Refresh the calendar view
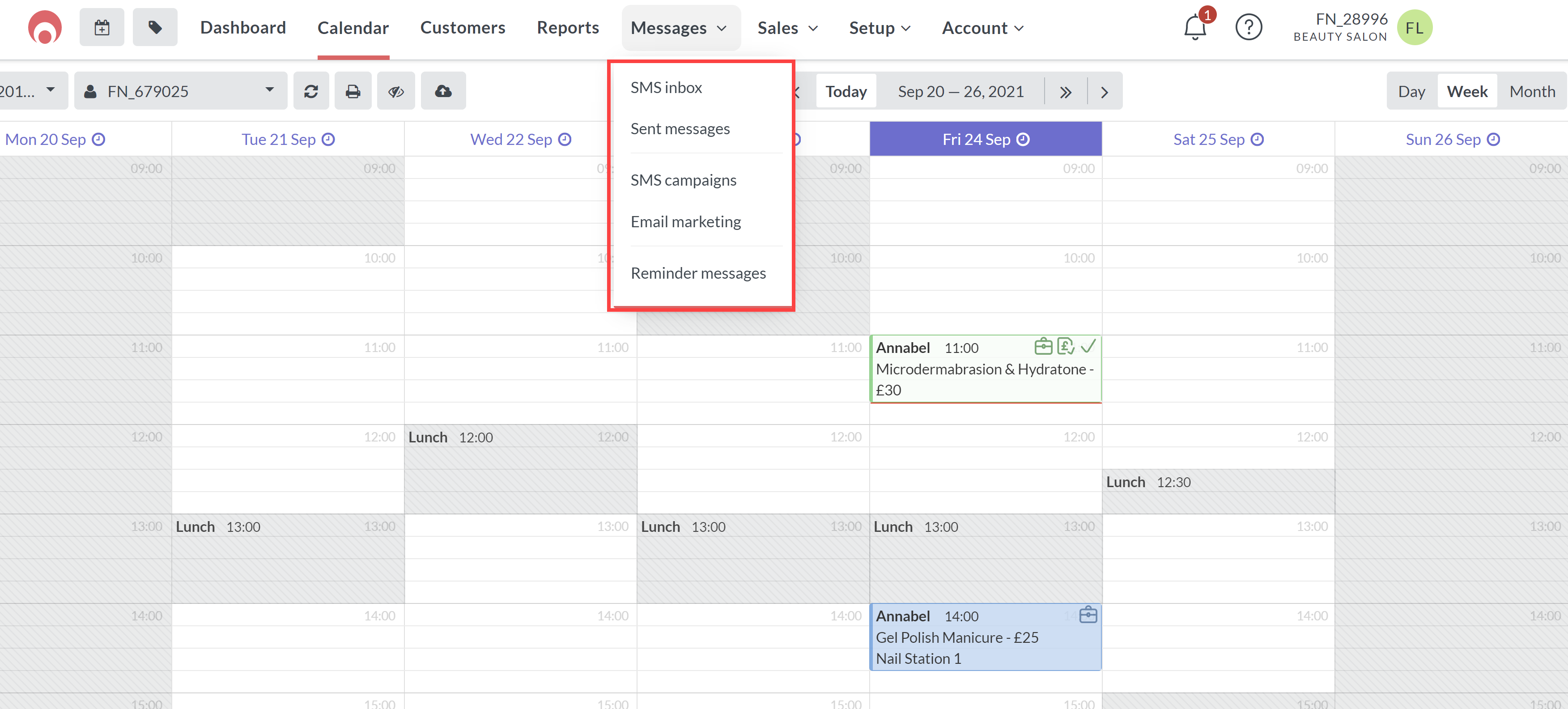The height and width of the screenshot is (709, 1568). [311, 91]
